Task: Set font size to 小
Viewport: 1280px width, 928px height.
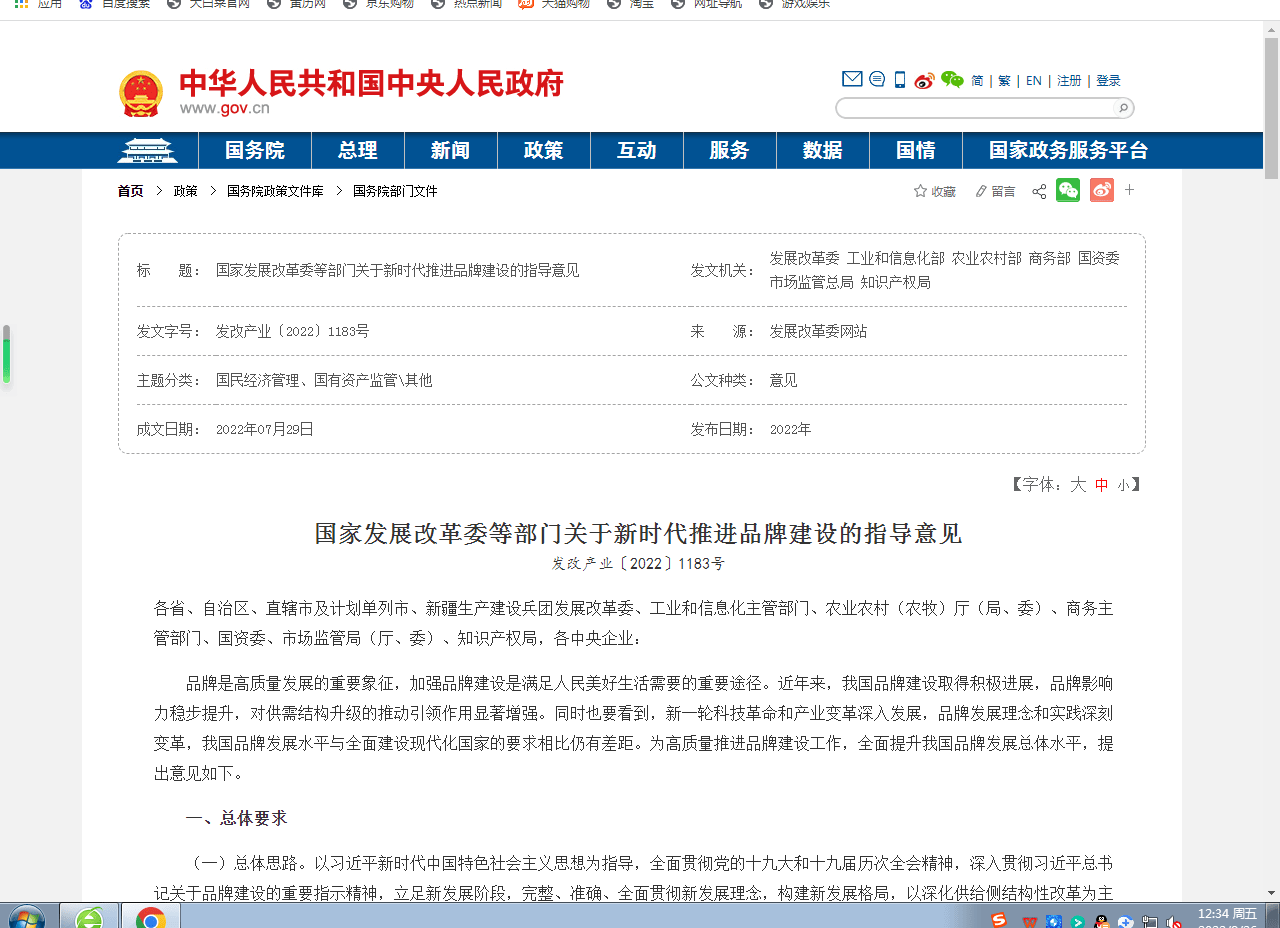Action: [1123, 485]
